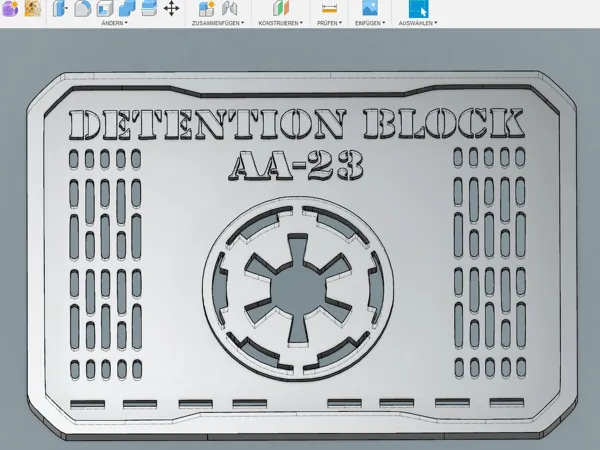Select the Imperial emblem center cutout
This screenshot has width=600, height=450.
[298, 288]
